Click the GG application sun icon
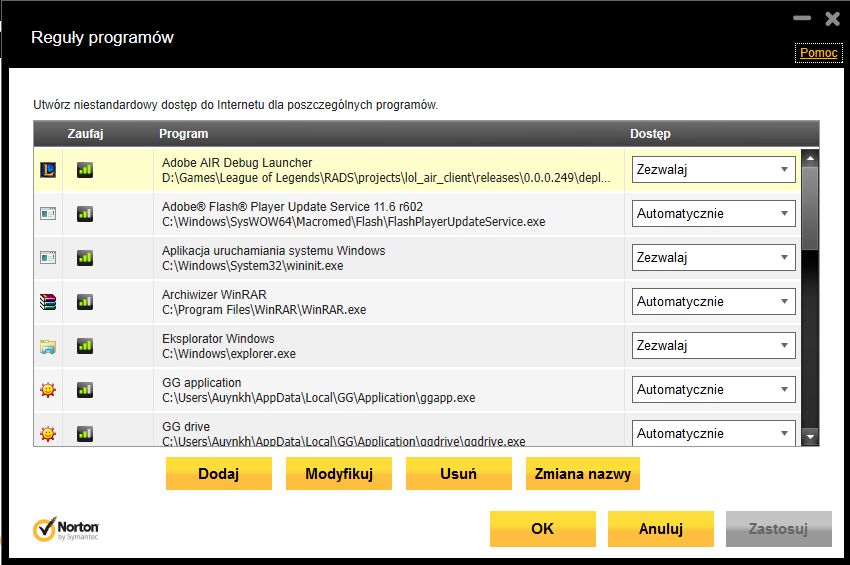 coord(48,390)
